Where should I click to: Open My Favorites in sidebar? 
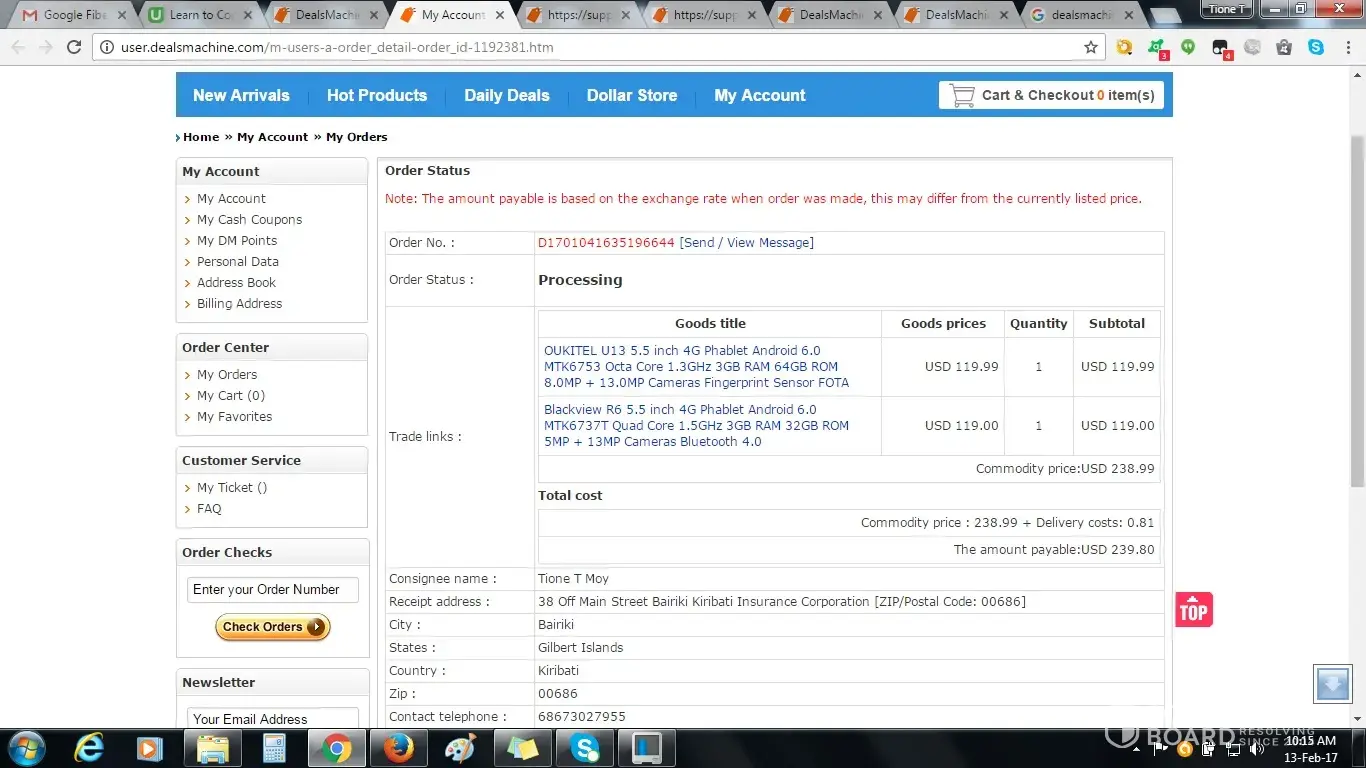pos(234,416)
